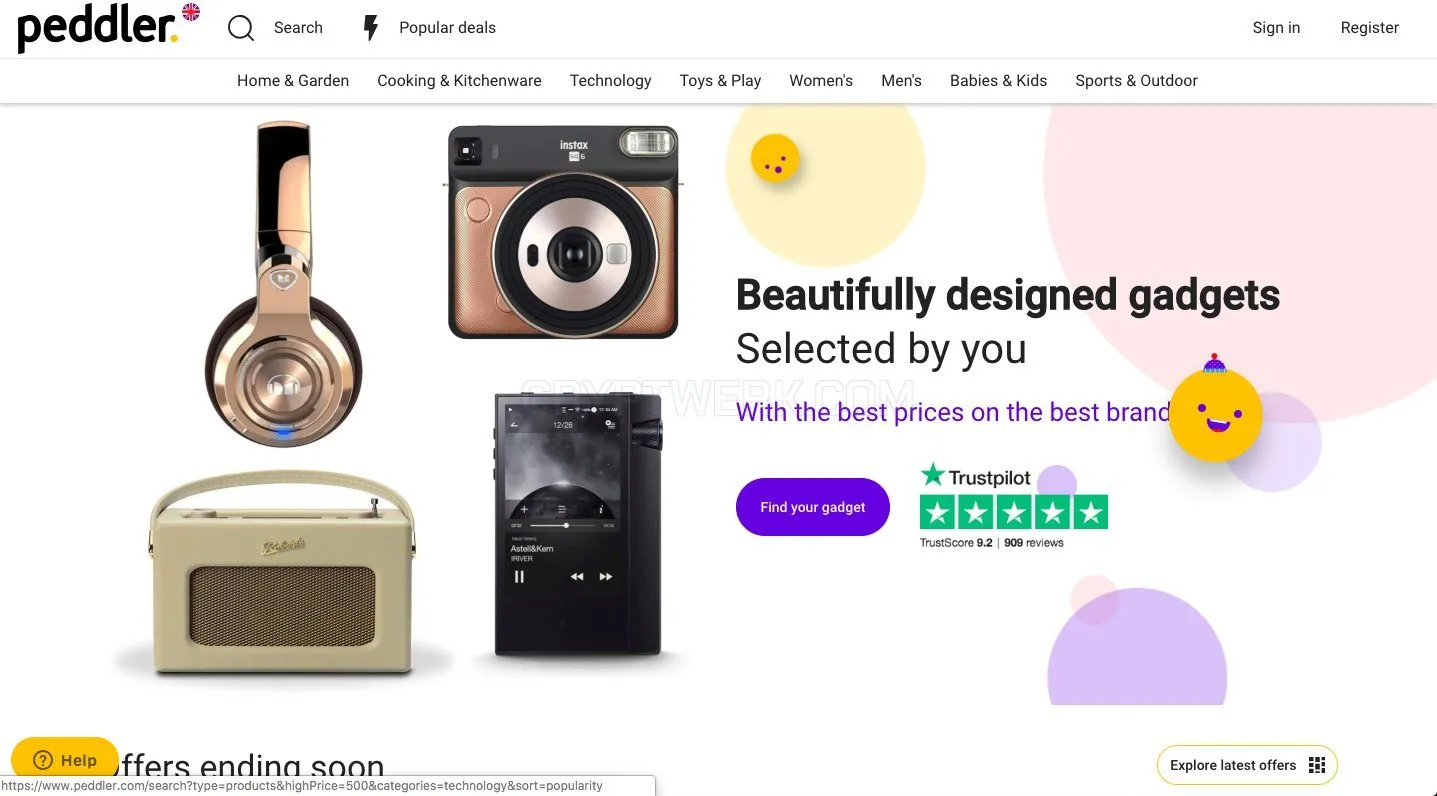
Task: Click the Find your gadget button
Action: coord(813,507)
